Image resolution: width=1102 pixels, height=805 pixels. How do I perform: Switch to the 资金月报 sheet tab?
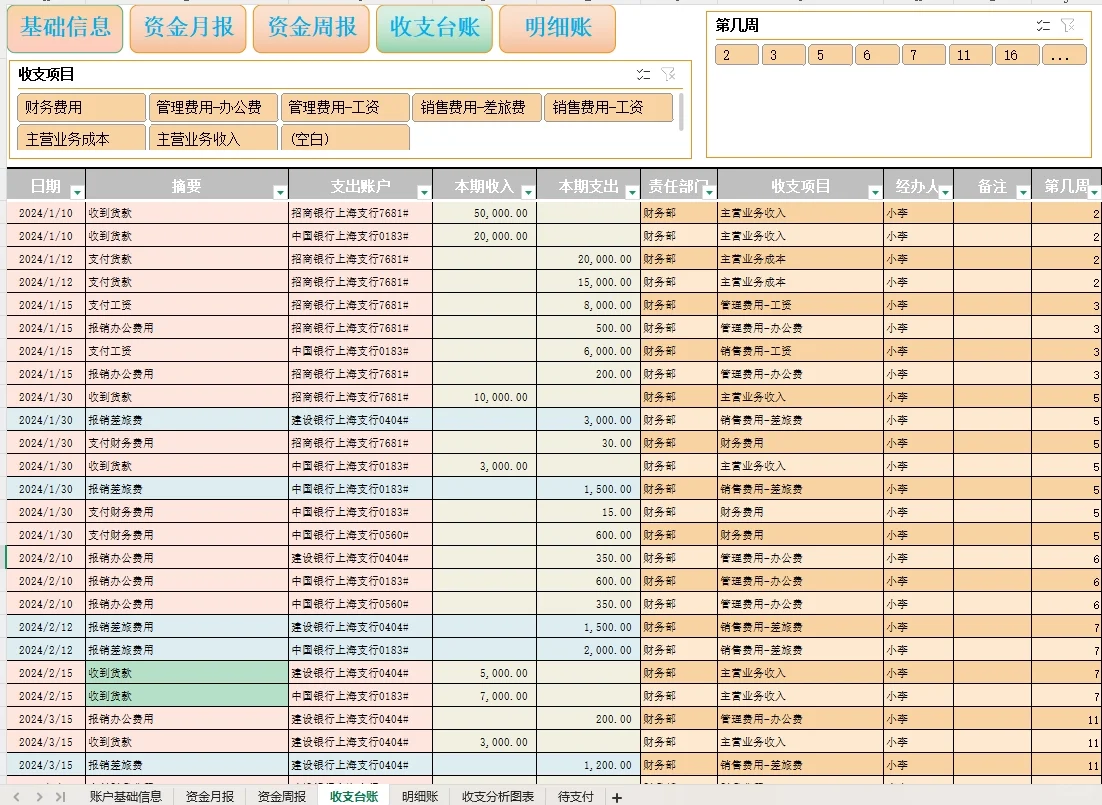click(209, 797)
